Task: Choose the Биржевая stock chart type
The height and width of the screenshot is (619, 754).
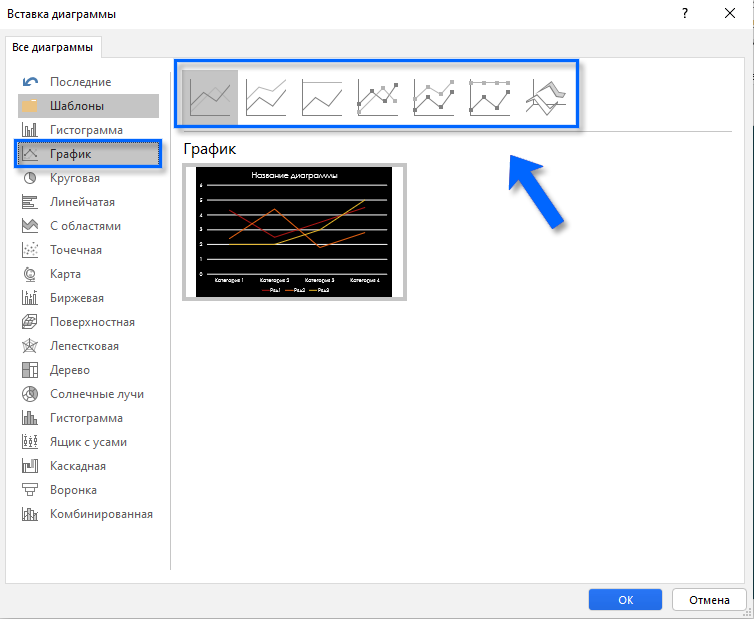Action: pyautogui.click(x=76, y=298)
